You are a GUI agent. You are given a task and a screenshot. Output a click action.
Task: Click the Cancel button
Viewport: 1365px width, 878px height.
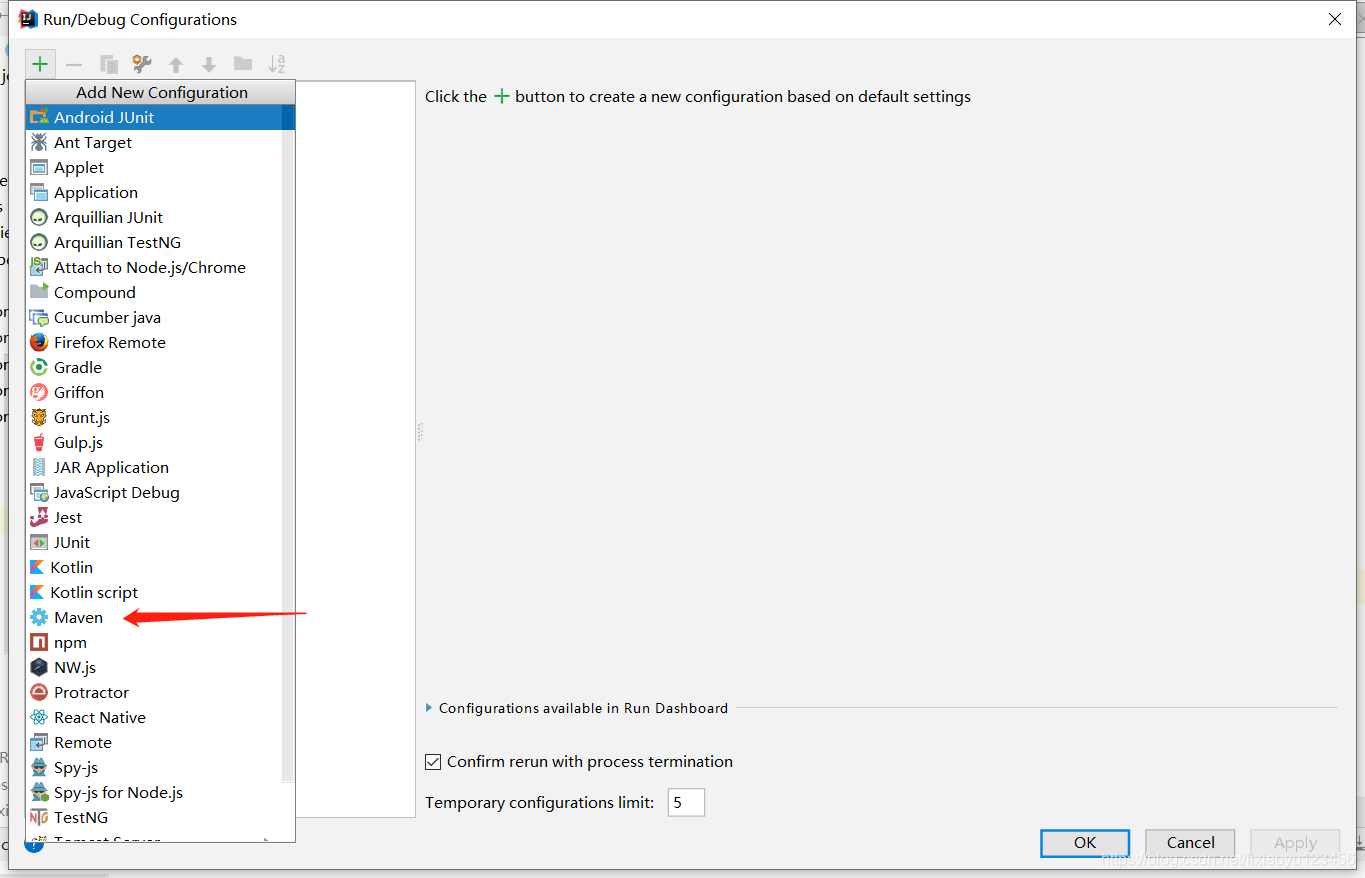click(1190, 843)
